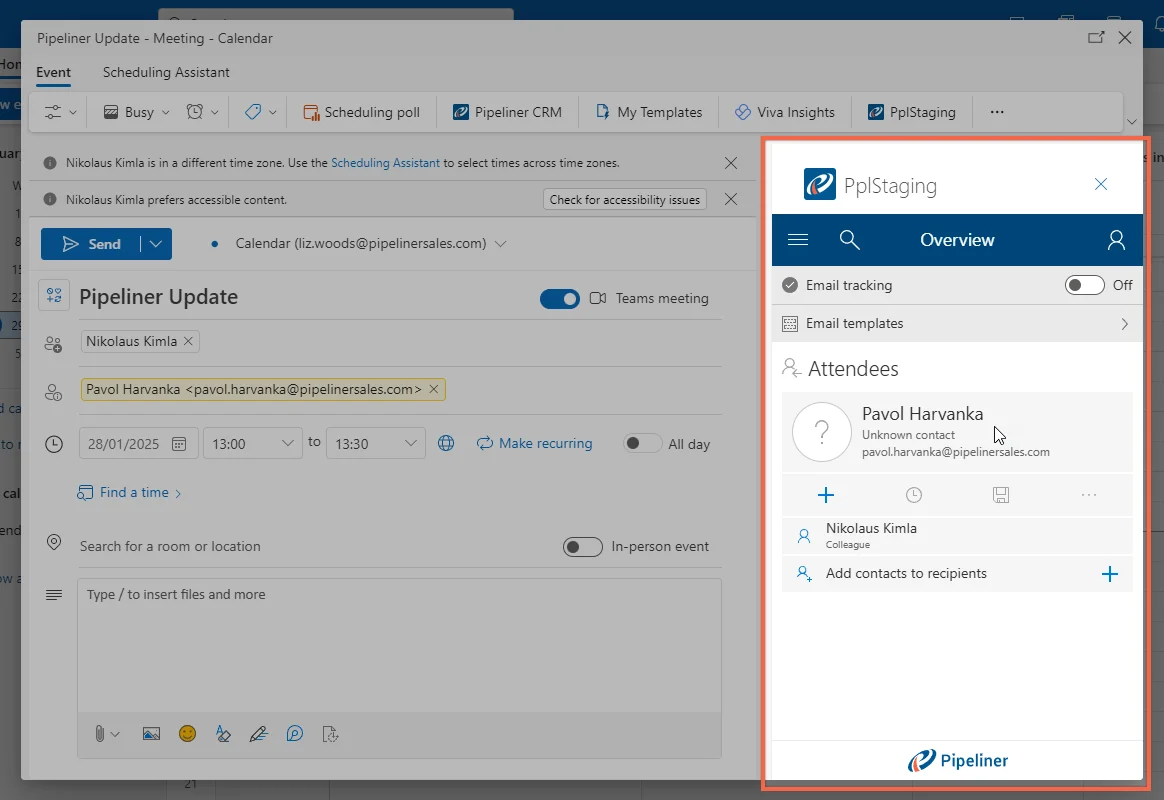
Task: Open the hamburger menu in PplStaging panel
Action: (x=798, y=240)
